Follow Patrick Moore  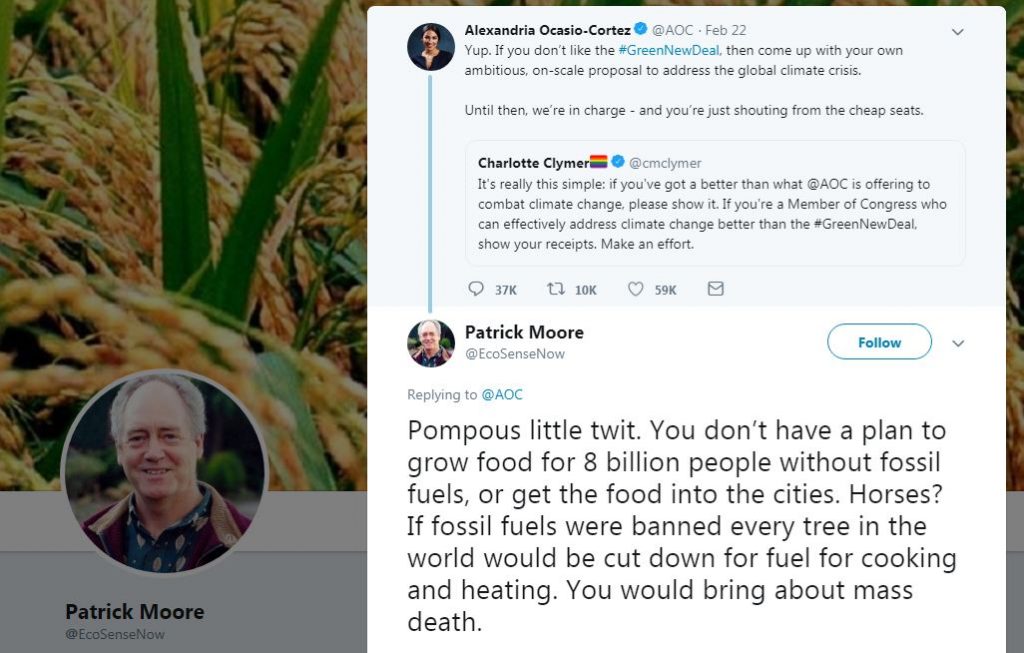pyautogui.click(x=879, y=342)
